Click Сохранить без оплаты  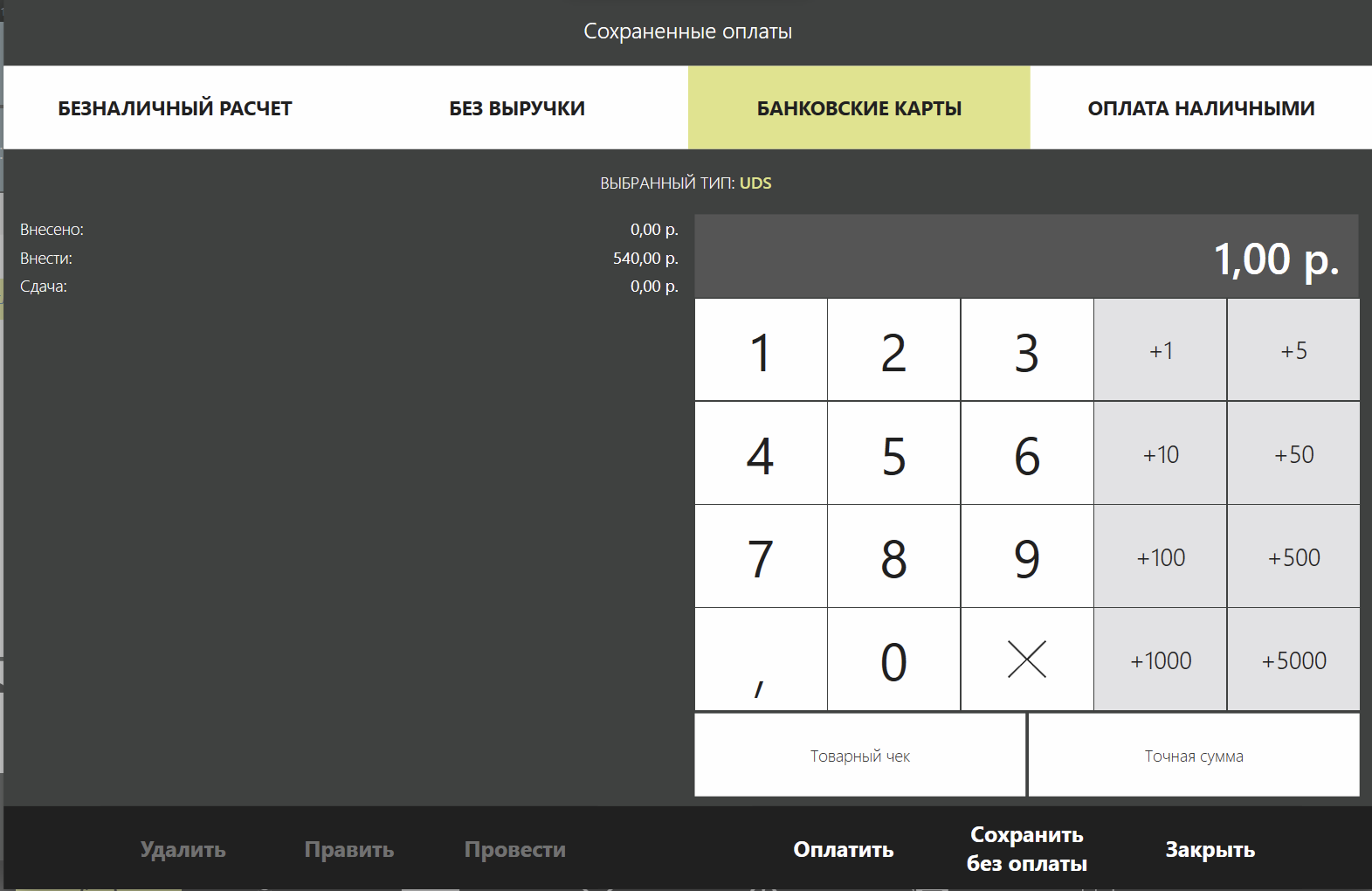1027,849
